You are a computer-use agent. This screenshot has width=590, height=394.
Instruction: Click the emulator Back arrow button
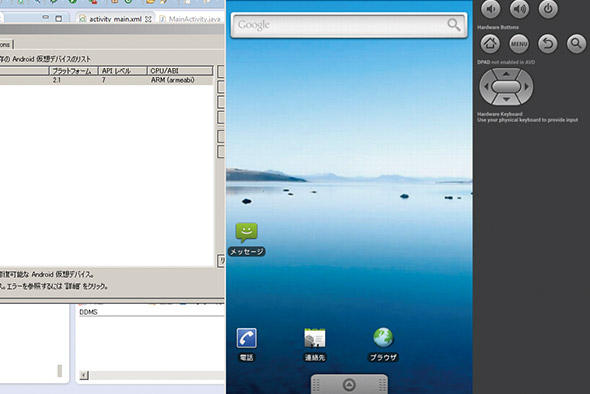pos(547,44)
